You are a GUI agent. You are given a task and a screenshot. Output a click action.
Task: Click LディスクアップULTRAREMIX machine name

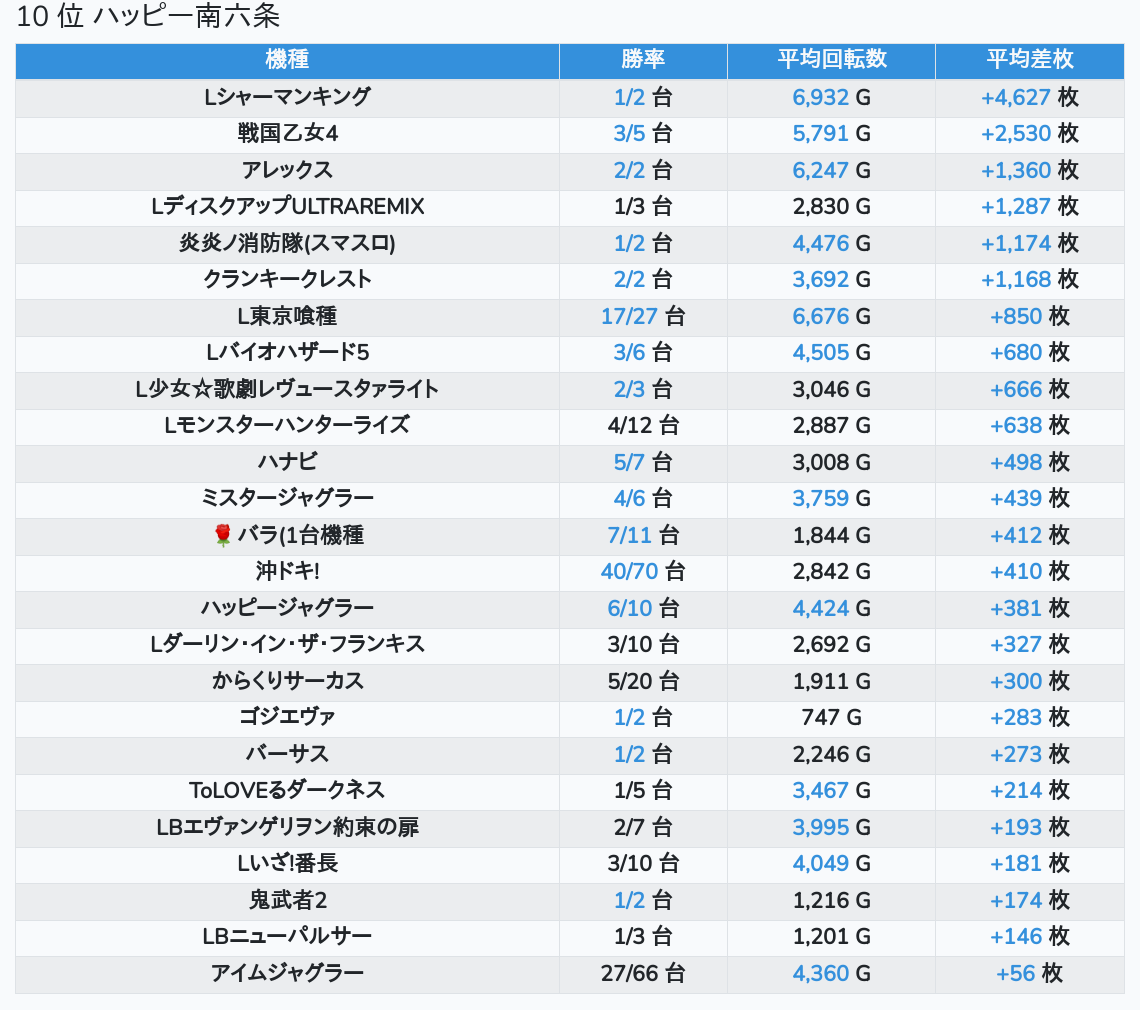287,207
